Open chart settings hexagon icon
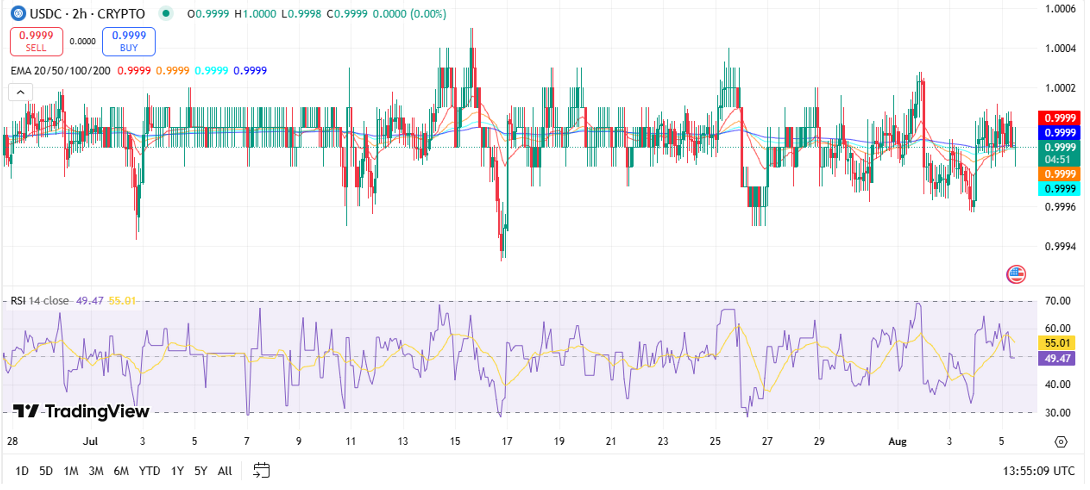 click(1060, 441)
